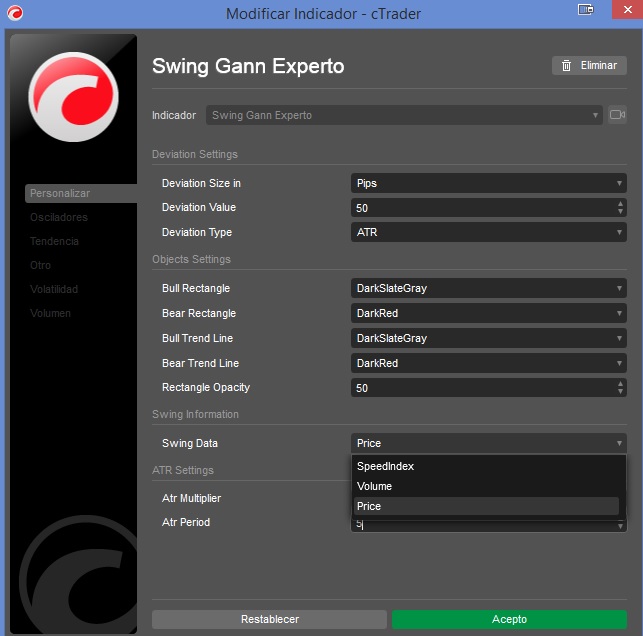Click the cTrader logo in title bar
The height and width of the screenshot is (636, 643).
(x=15, y=13)
